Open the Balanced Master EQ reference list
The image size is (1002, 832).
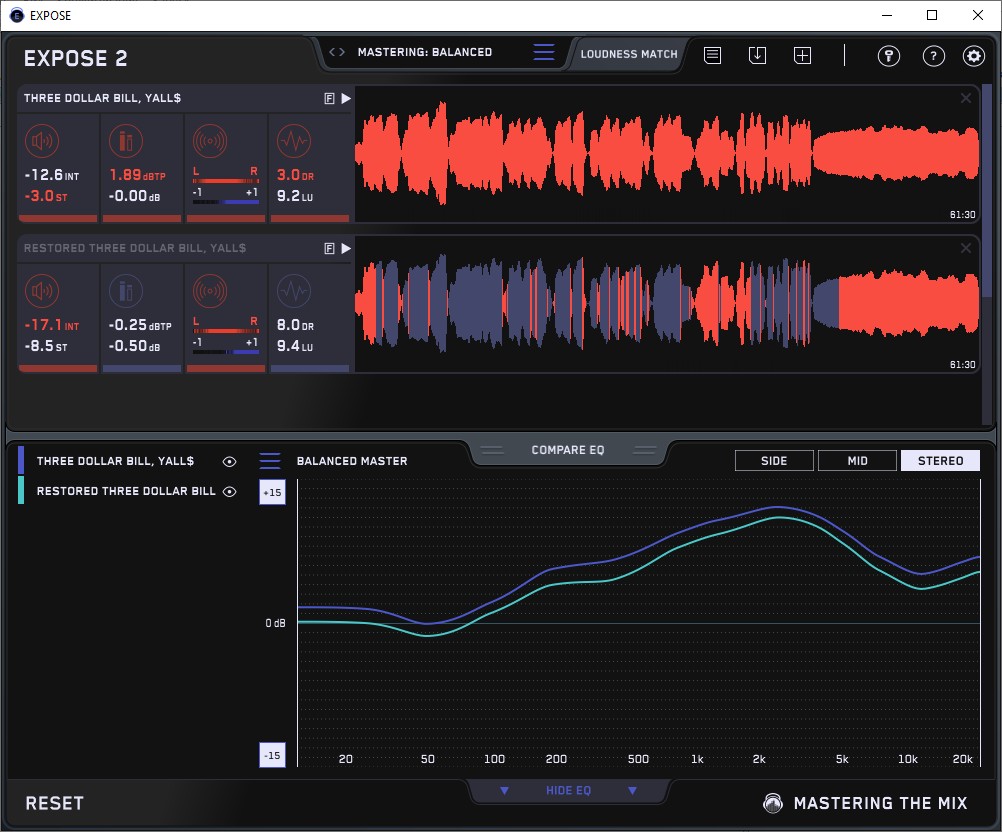point(270,461)
